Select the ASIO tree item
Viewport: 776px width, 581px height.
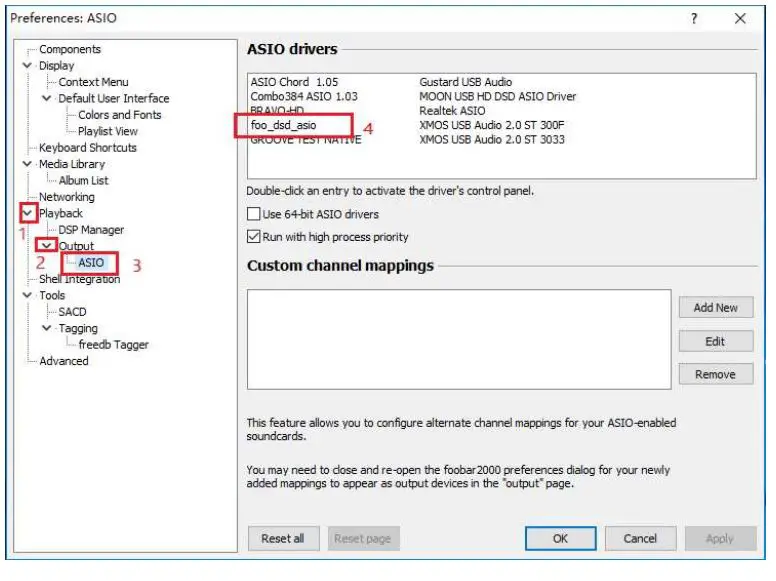91,263
